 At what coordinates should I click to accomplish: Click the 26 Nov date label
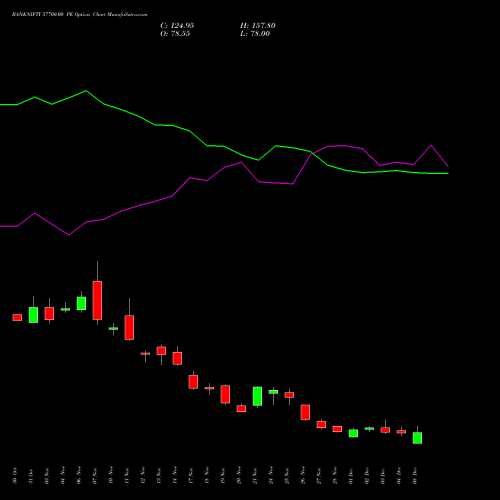[x=303, y=476]
